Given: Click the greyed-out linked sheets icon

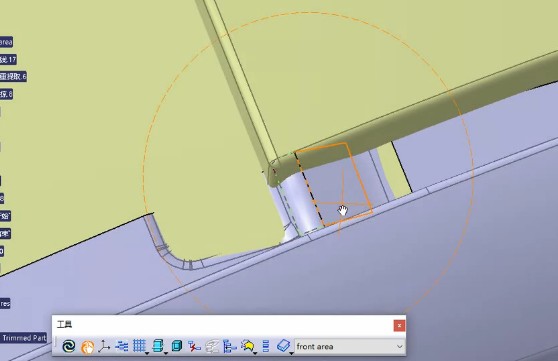Looking at the screenshot, I should pyautogui.click(x=212, y=346).
